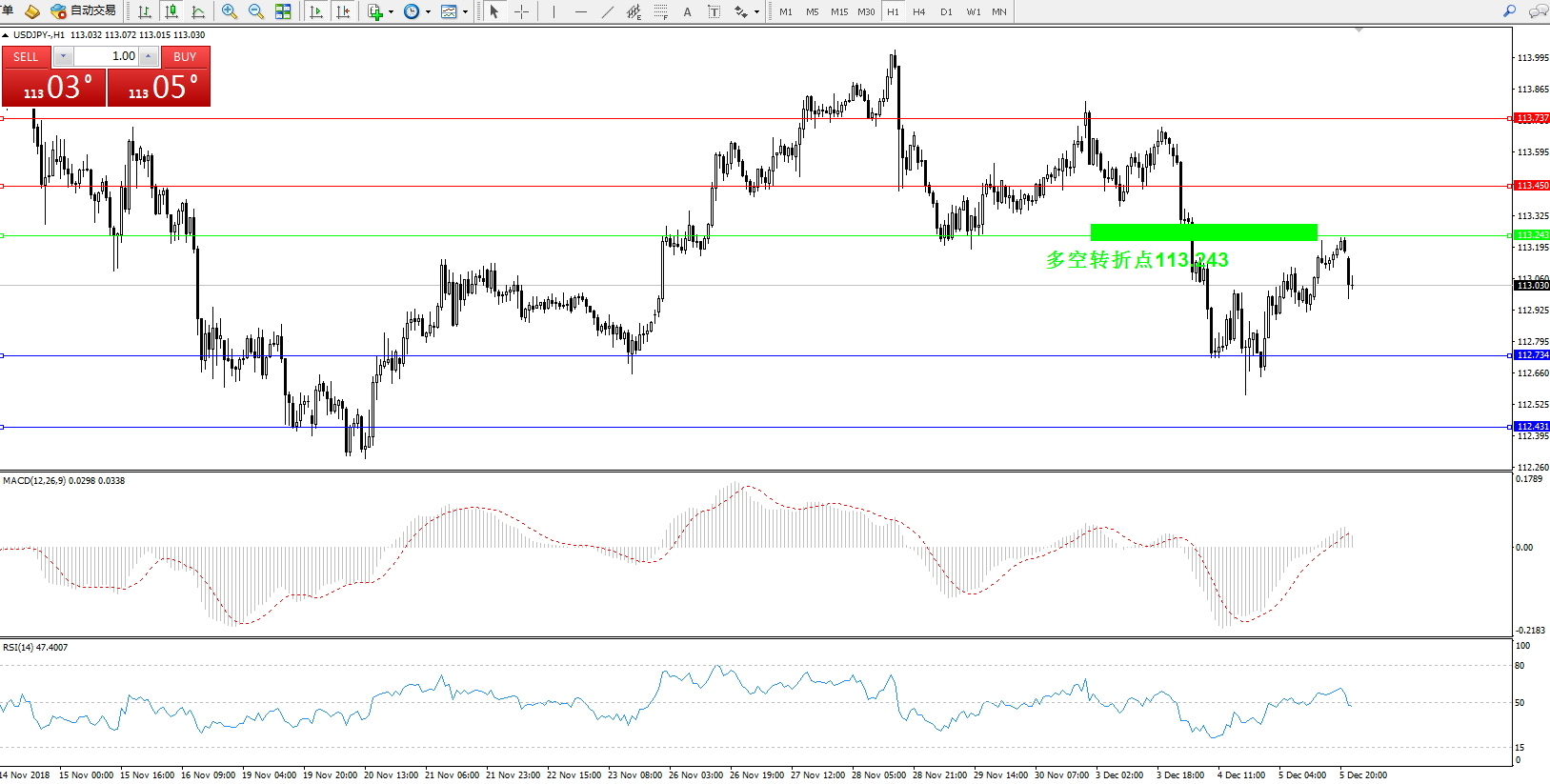Select the Fibonacci retracement tool
The width and height of the screenshot is (1550, 784).
[660, 11]
